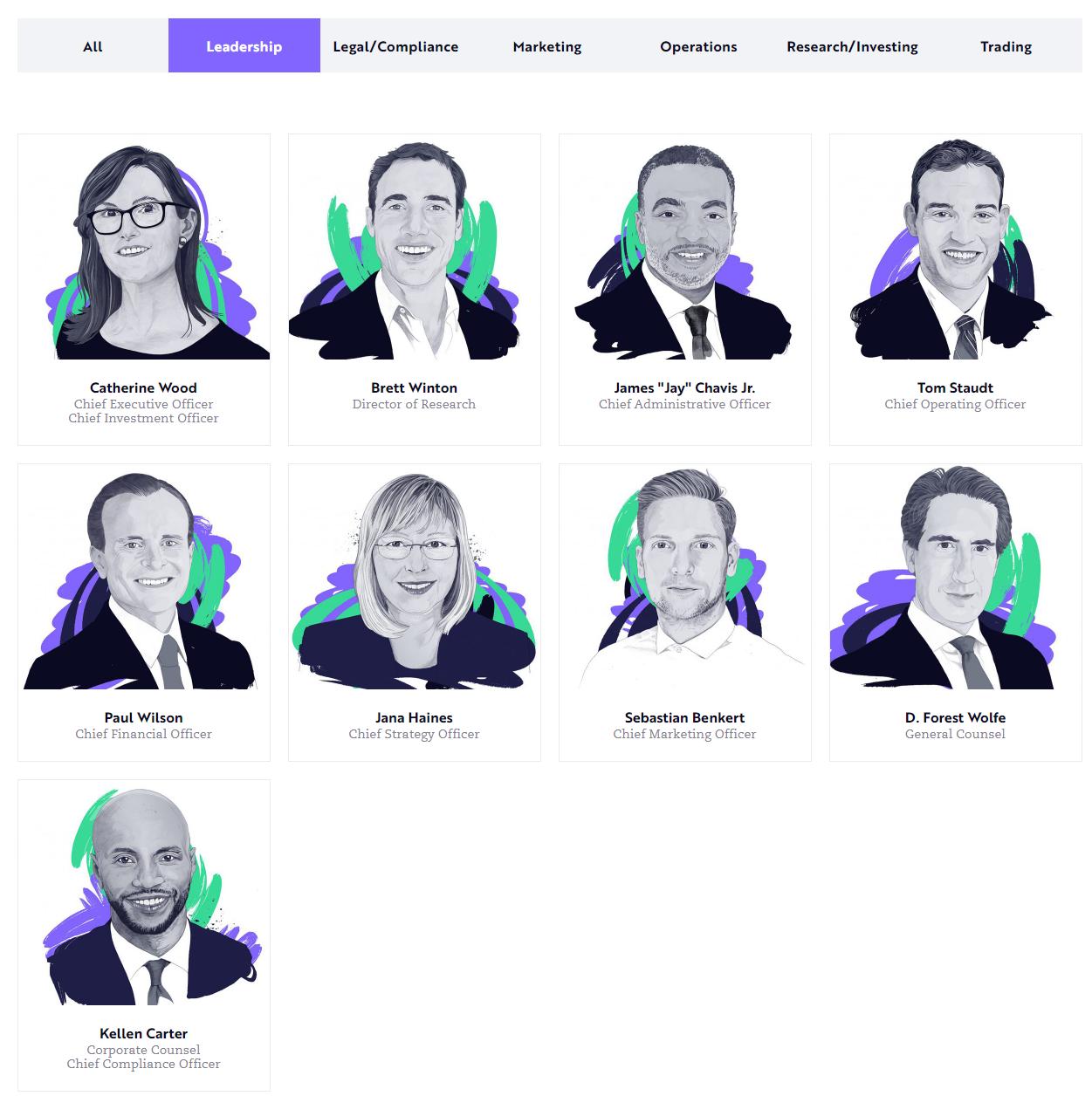Click Sebastian Benkert's portrait image
Image resolution: width=1092 pixels, height=1096 pixels.
point(685,578)
